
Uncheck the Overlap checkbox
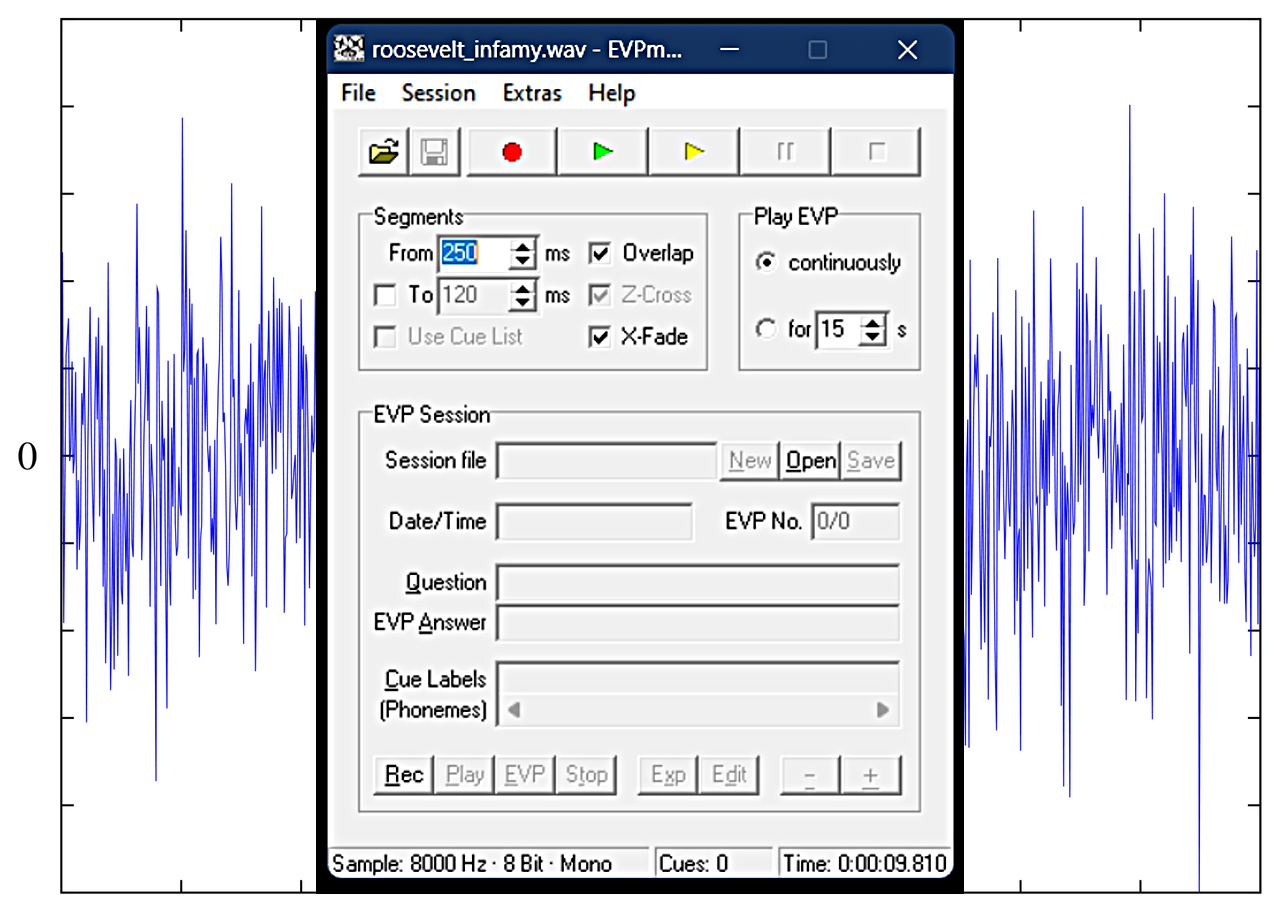click(x=600, y=254)
